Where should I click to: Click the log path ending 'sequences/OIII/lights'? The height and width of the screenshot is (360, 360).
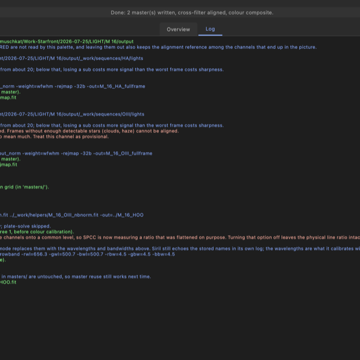point(72,114)
